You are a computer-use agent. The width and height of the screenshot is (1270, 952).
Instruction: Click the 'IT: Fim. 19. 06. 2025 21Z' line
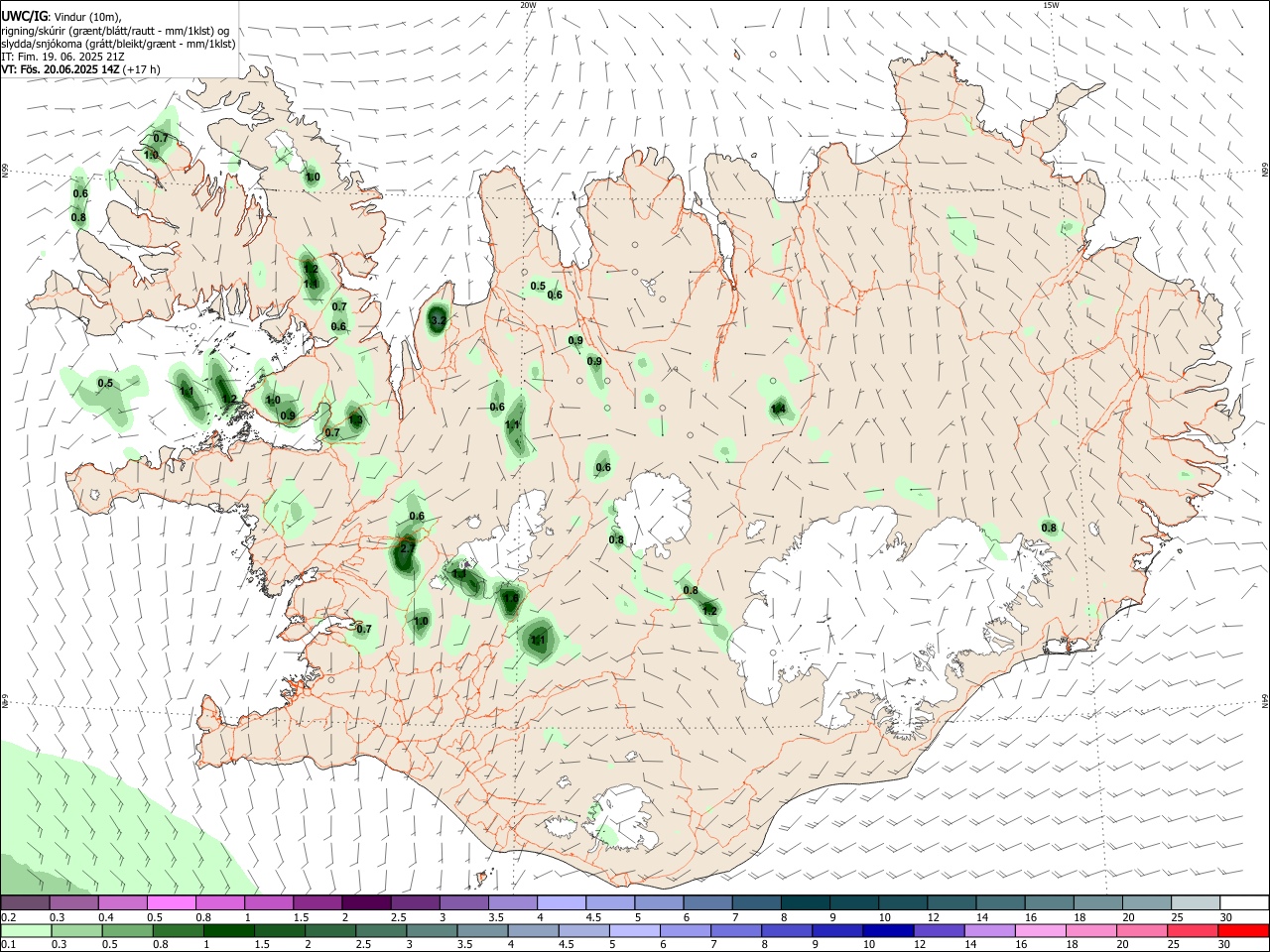coord(63,57)
